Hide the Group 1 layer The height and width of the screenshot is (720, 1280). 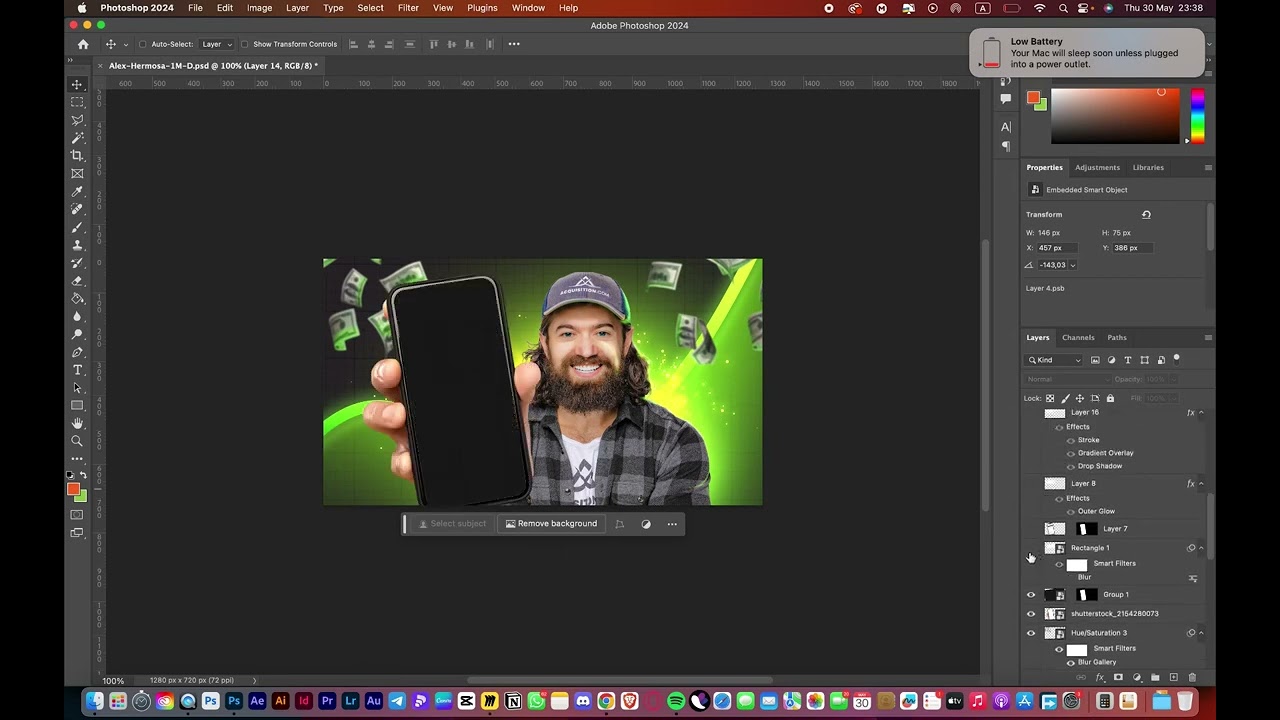pos(1031,595)
